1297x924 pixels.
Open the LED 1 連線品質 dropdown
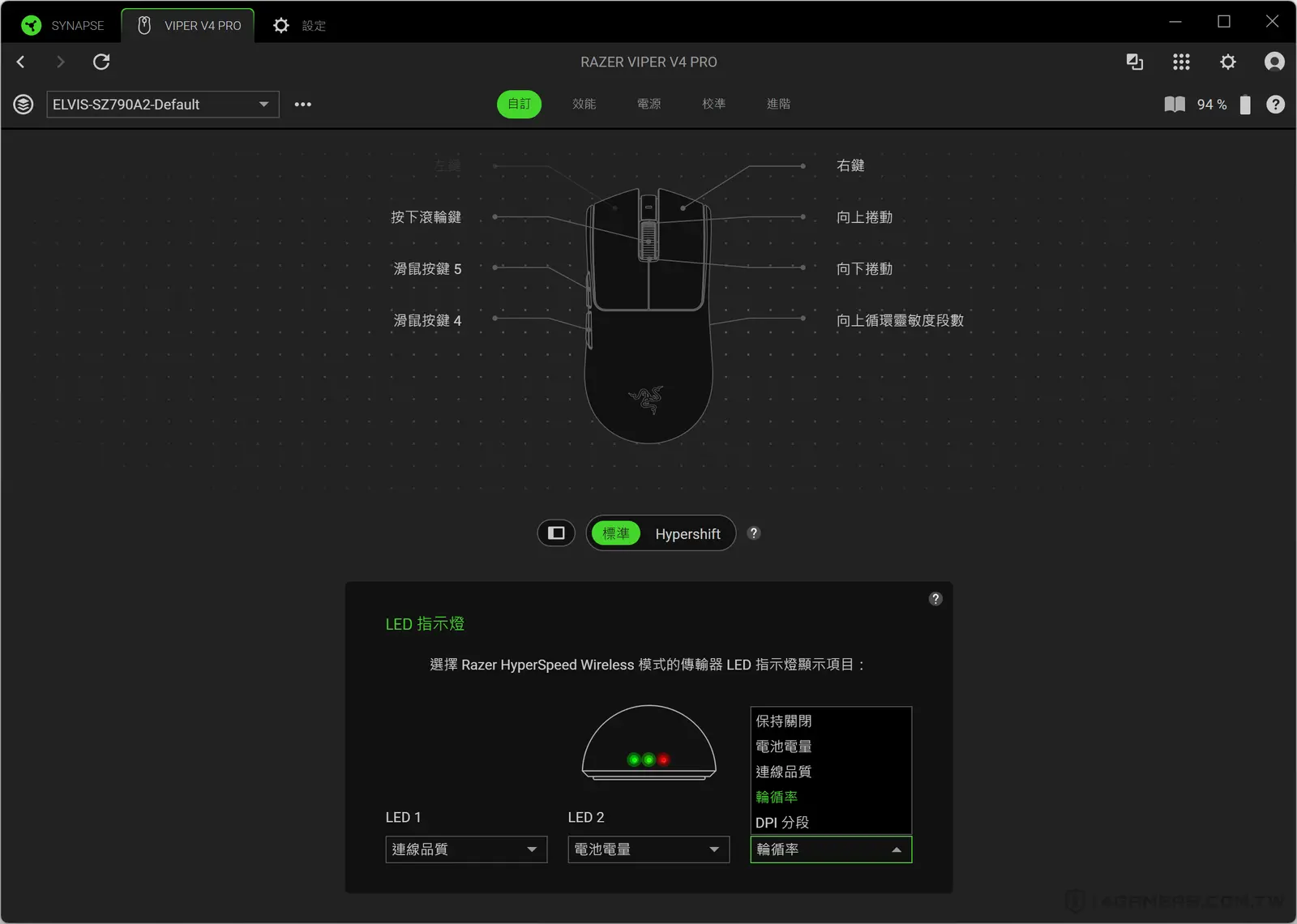coord(466,849)
